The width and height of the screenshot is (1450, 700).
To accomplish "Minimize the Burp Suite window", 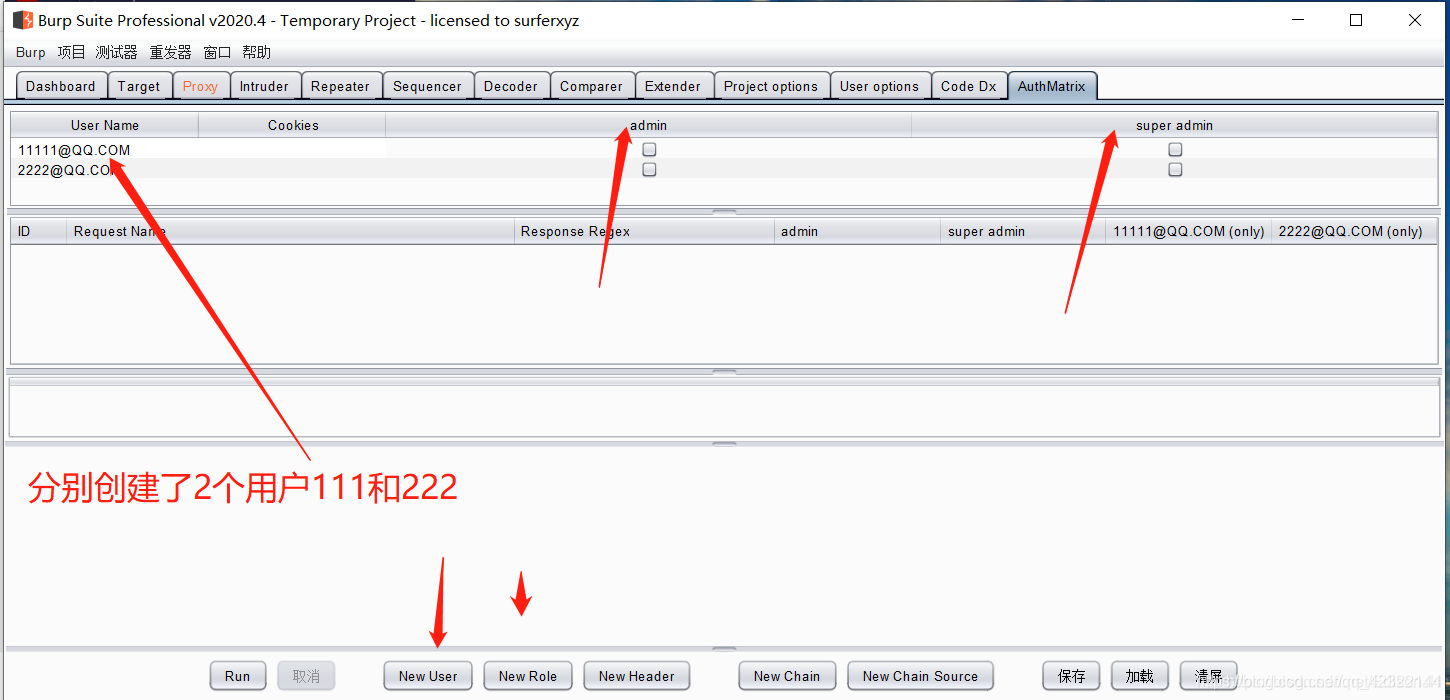I will pyautogui.click(x=1298, y=20).
